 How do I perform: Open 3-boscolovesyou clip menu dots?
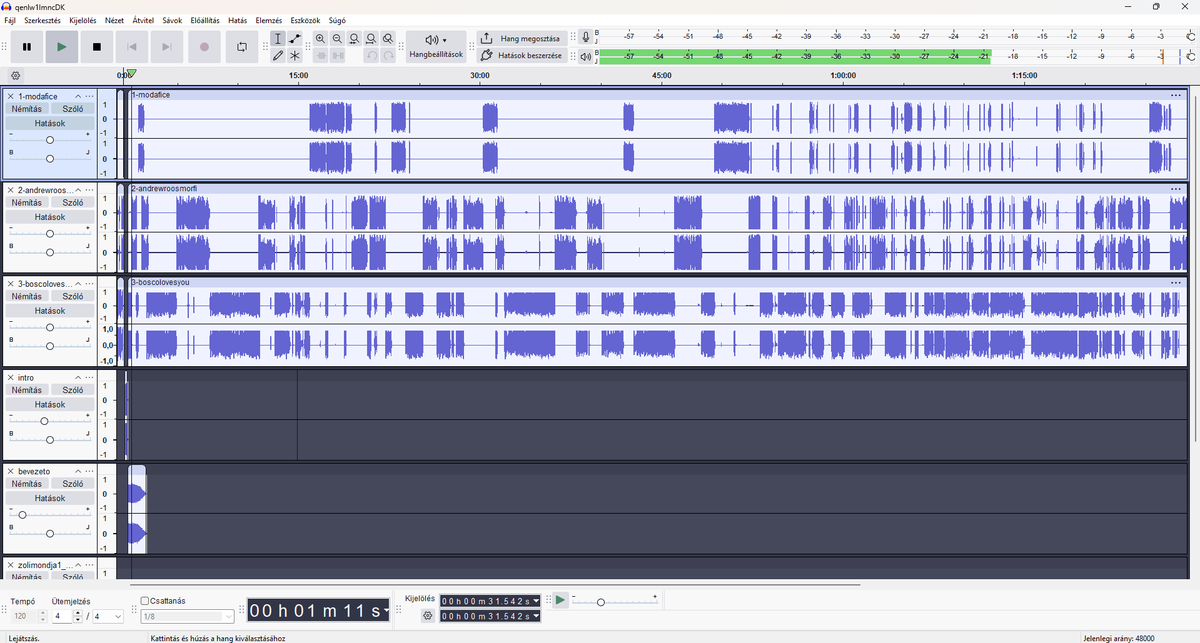coord(1176,282)
